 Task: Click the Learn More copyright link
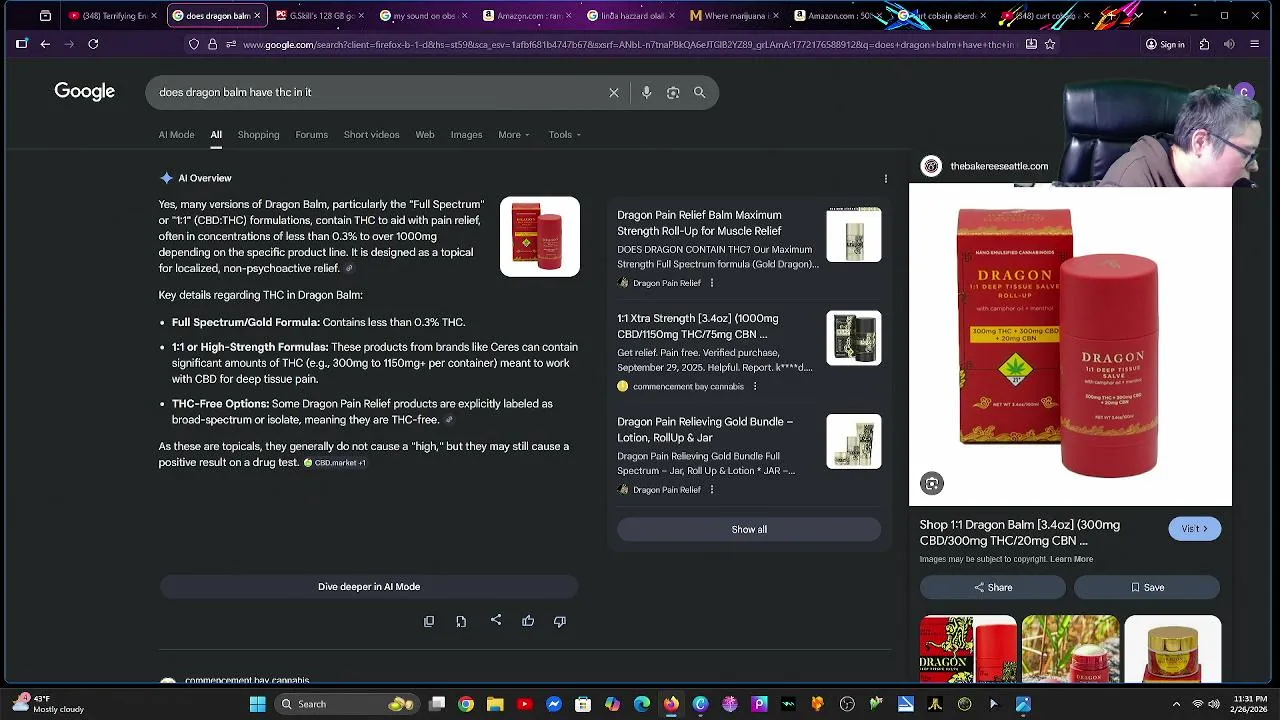point(1071,559)
